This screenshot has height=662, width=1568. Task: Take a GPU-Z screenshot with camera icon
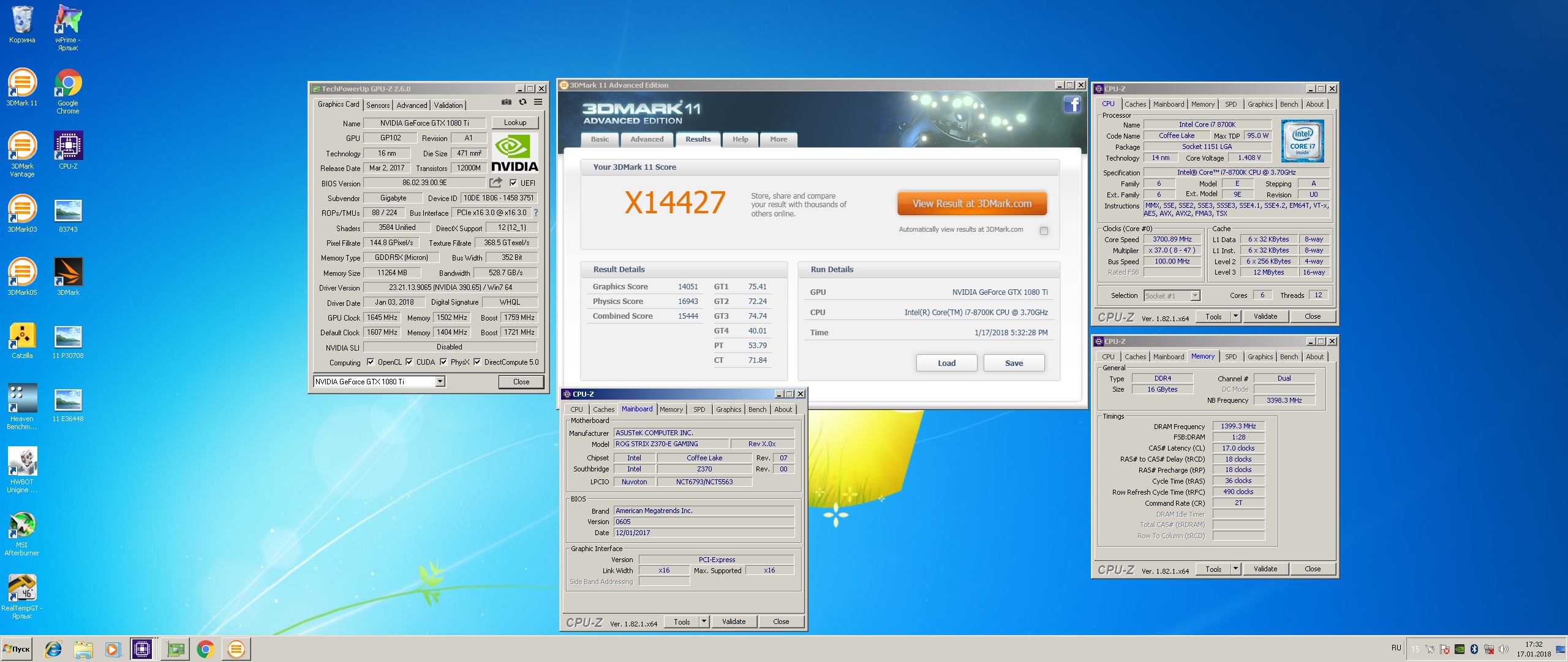pos(506,102)
